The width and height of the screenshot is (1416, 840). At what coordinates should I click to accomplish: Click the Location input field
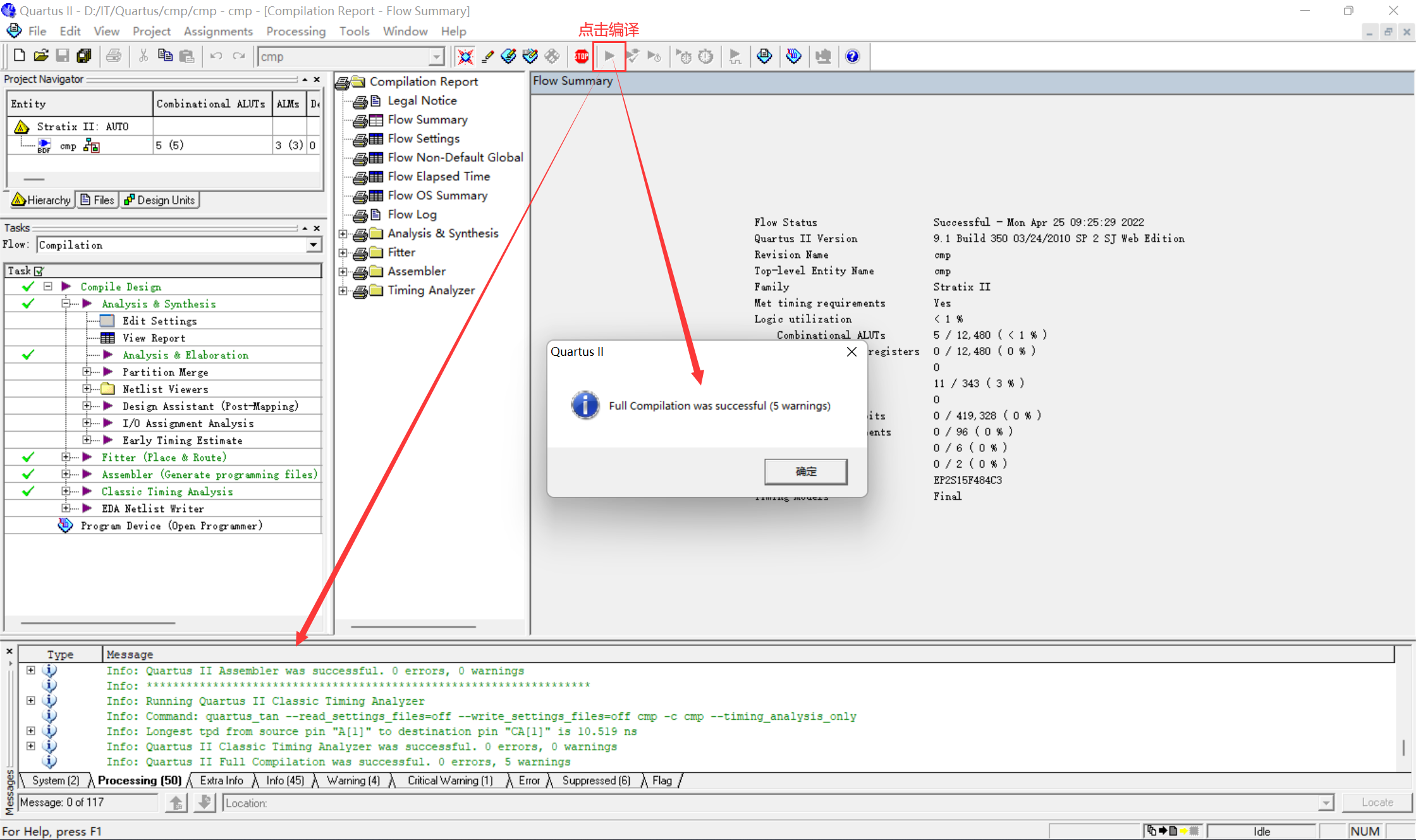(771, 803)
